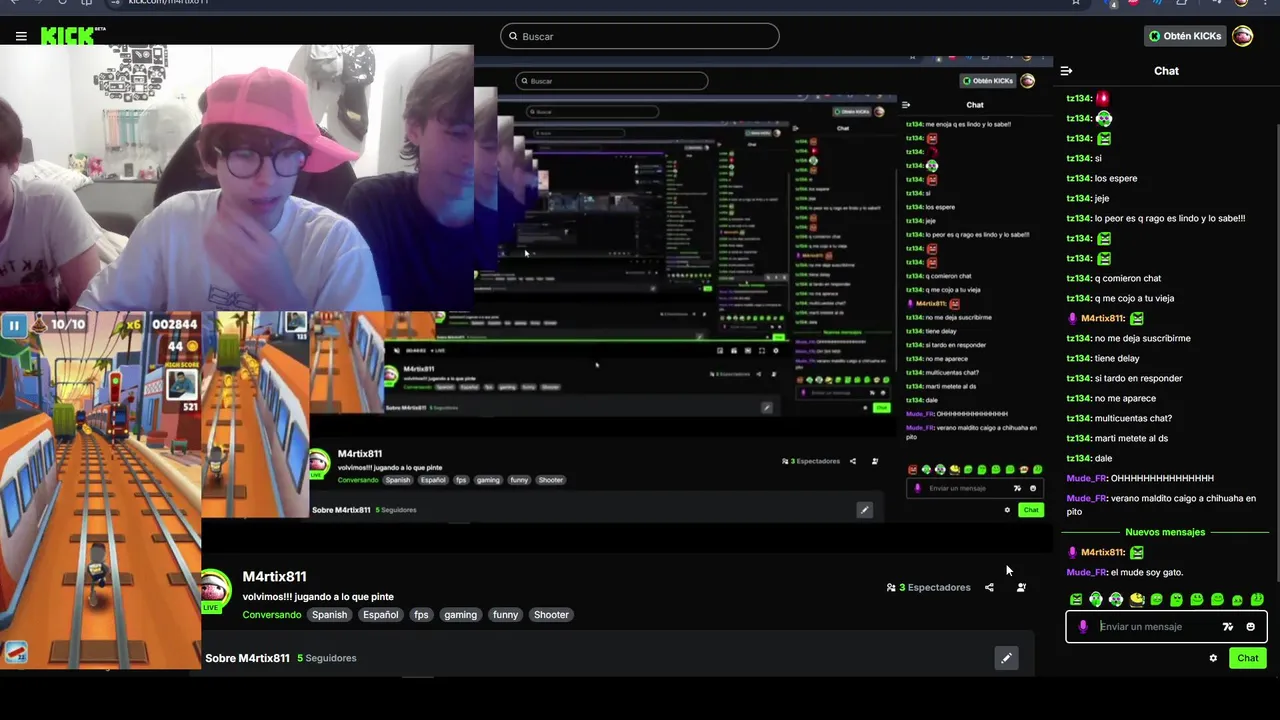Click the Chat panel title
1280x720 pixels.
pos(1166,71)
